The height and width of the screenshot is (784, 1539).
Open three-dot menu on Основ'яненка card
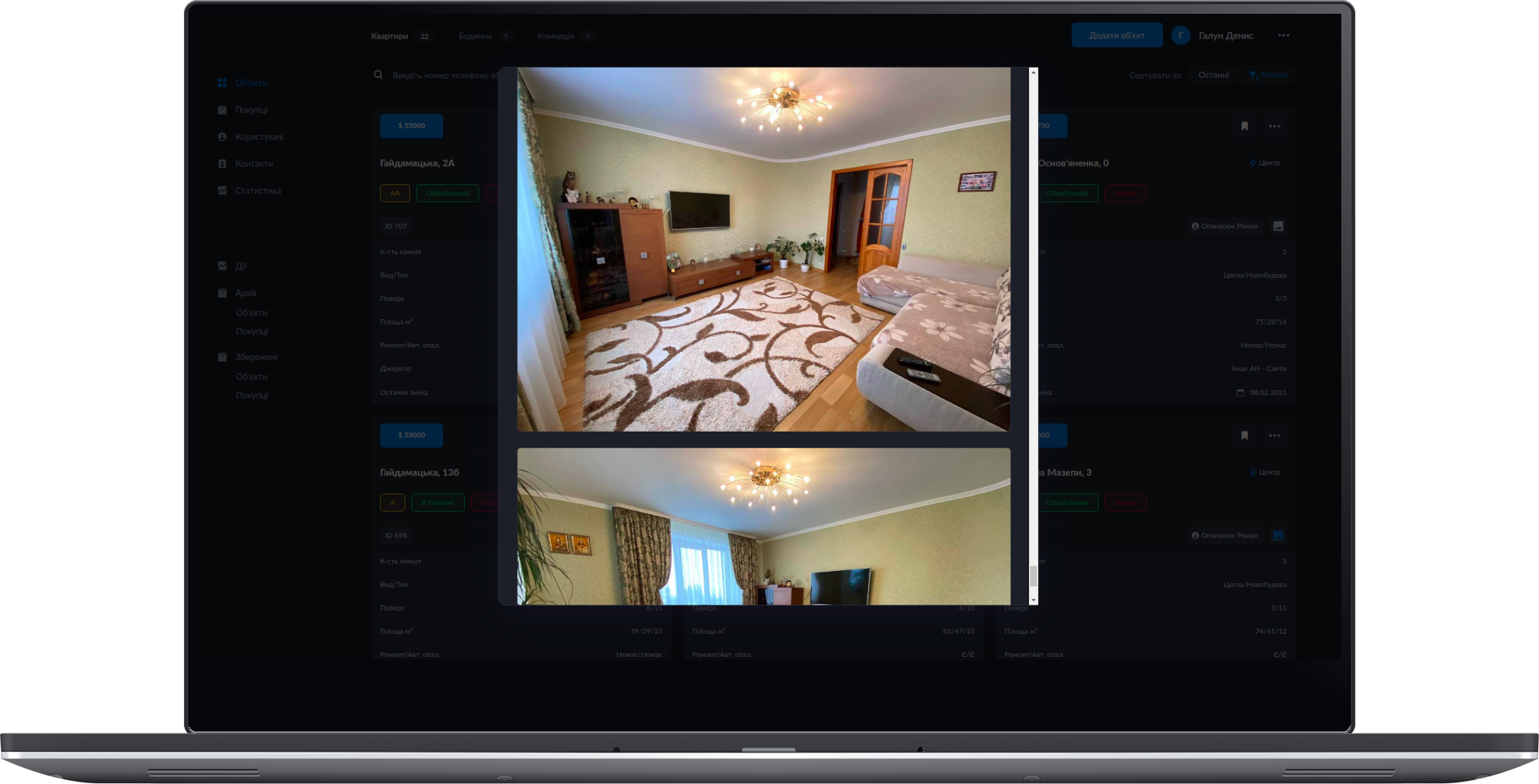tap(1274, 126)
